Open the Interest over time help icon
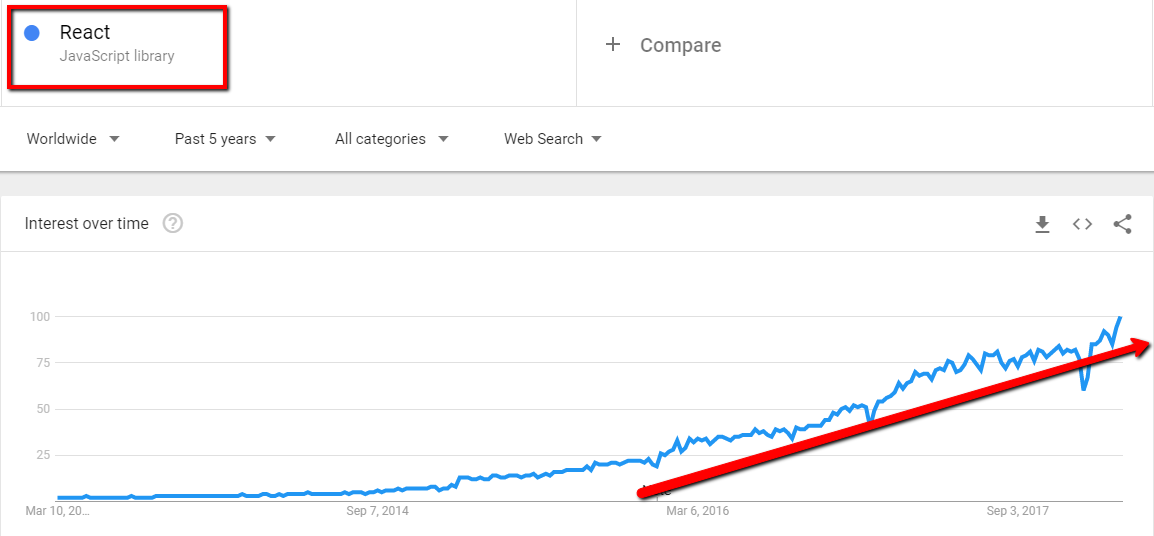The height and width of the screenshot is (536, 1154). click(x=173, y=224)
